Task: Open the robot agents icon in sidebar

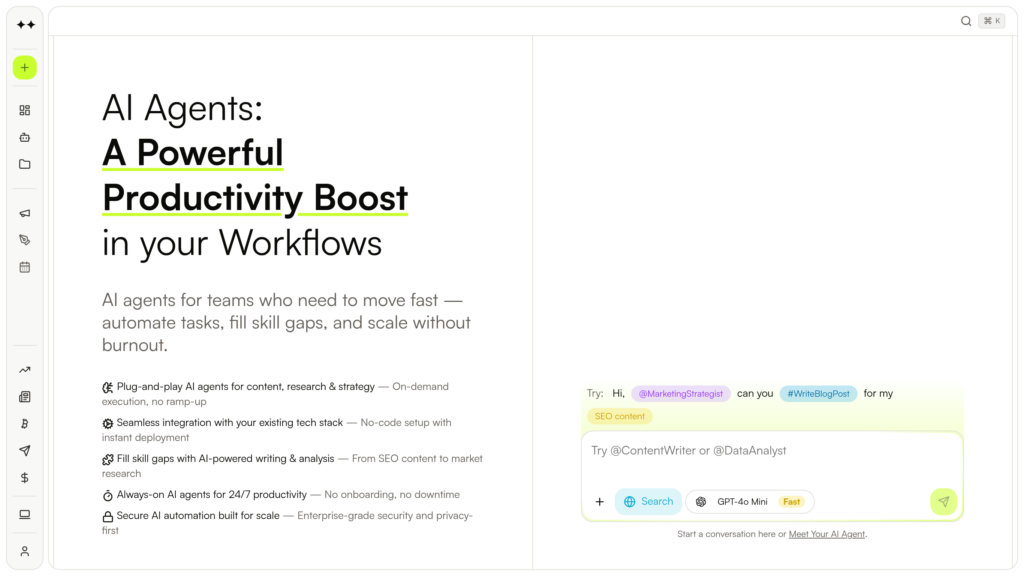Action: 25,137
